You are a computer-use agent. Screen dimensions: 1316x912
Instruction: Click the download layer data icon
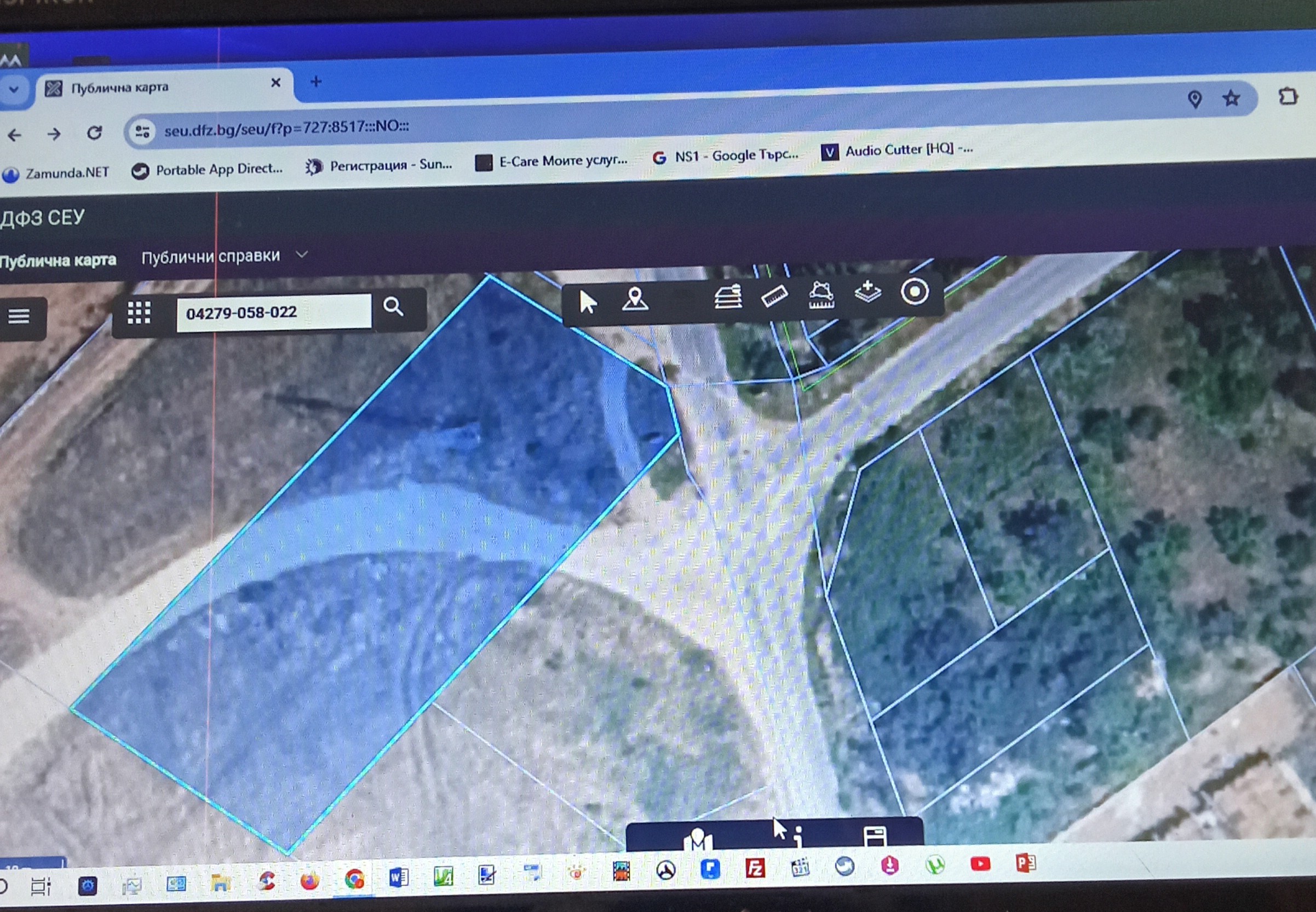click(x=867, y=291)
